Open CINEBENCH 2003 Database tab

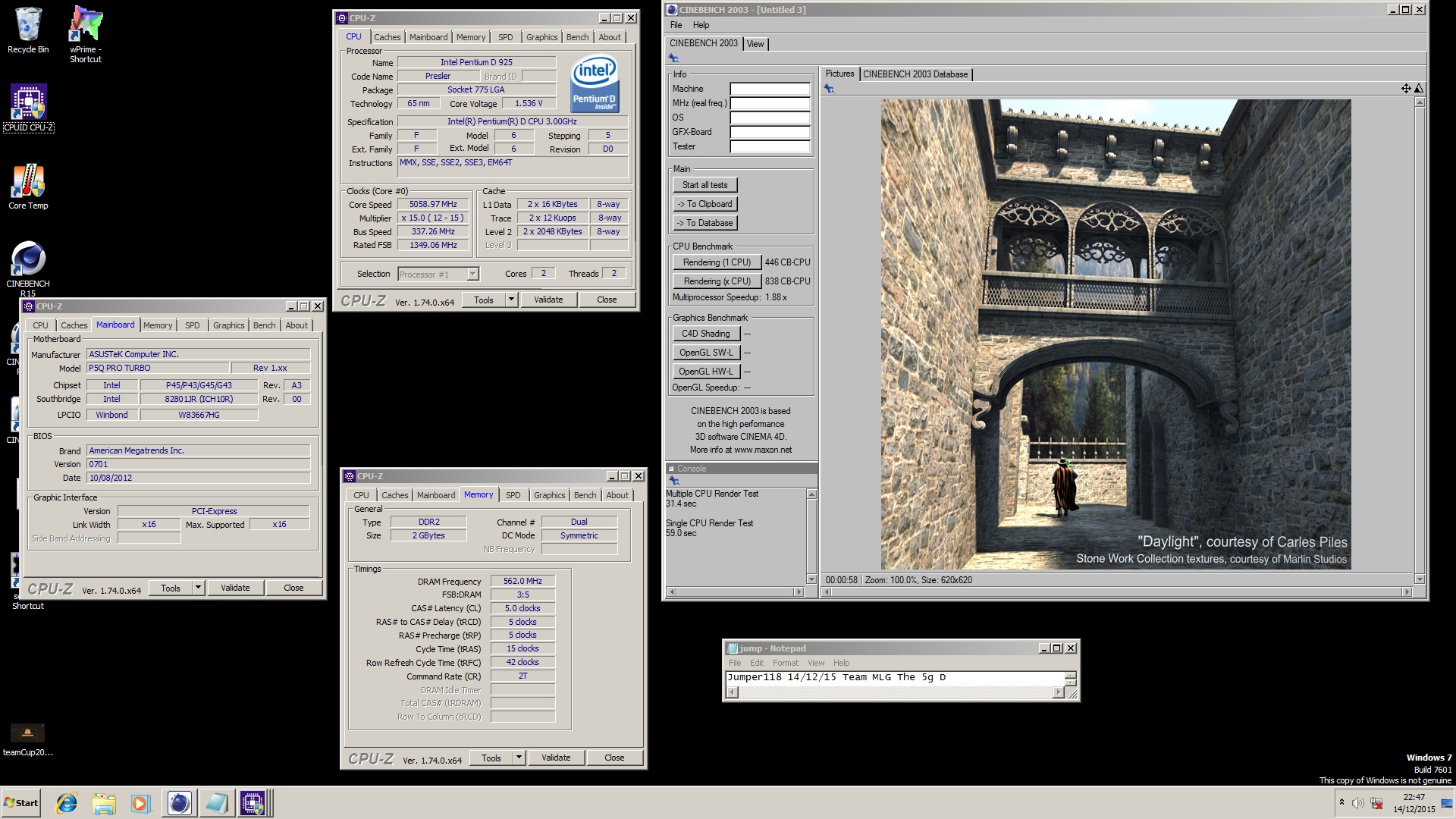(915, 74)
